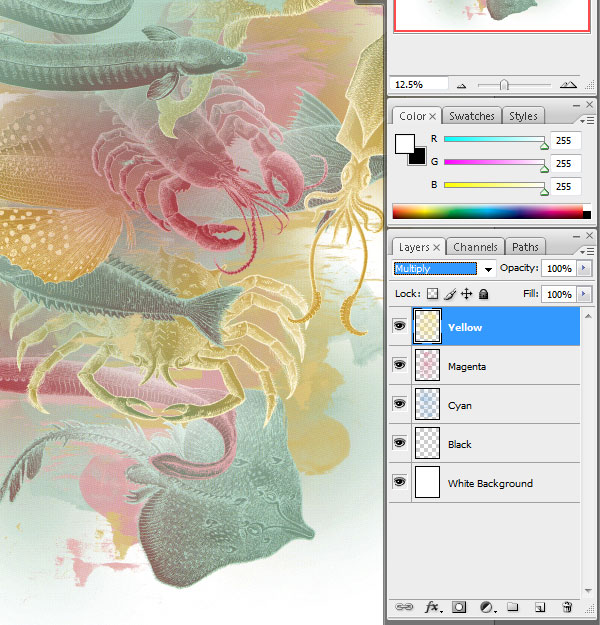This screenshot has height=625, width=600.
Task: Open the Fill slider arrow
Action: (x=584, y=294)
